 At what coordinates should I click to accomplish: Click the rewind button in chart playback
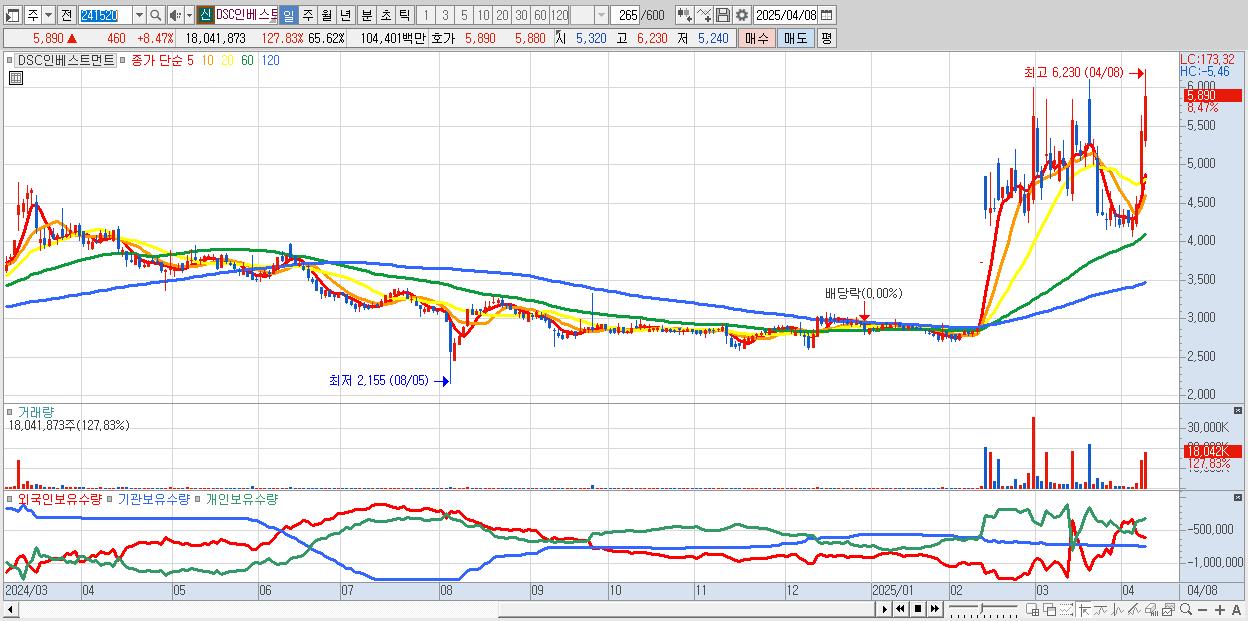(900, 609)
